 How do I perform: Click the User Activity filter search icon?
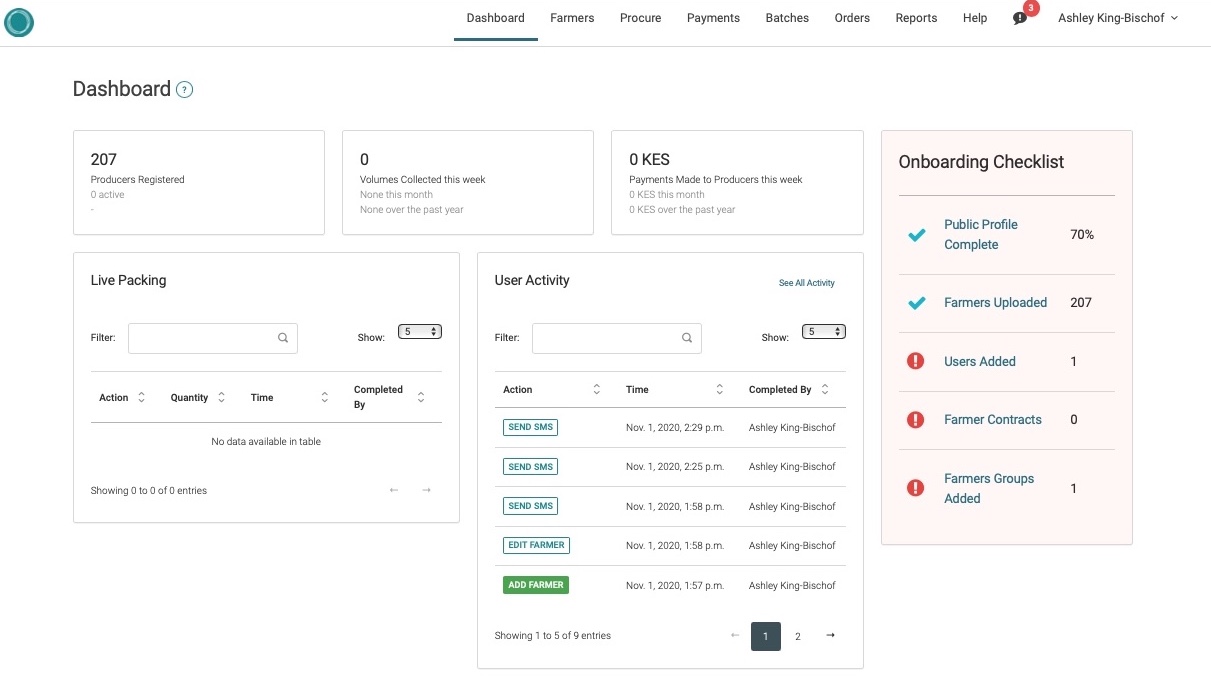click(687, 338)
